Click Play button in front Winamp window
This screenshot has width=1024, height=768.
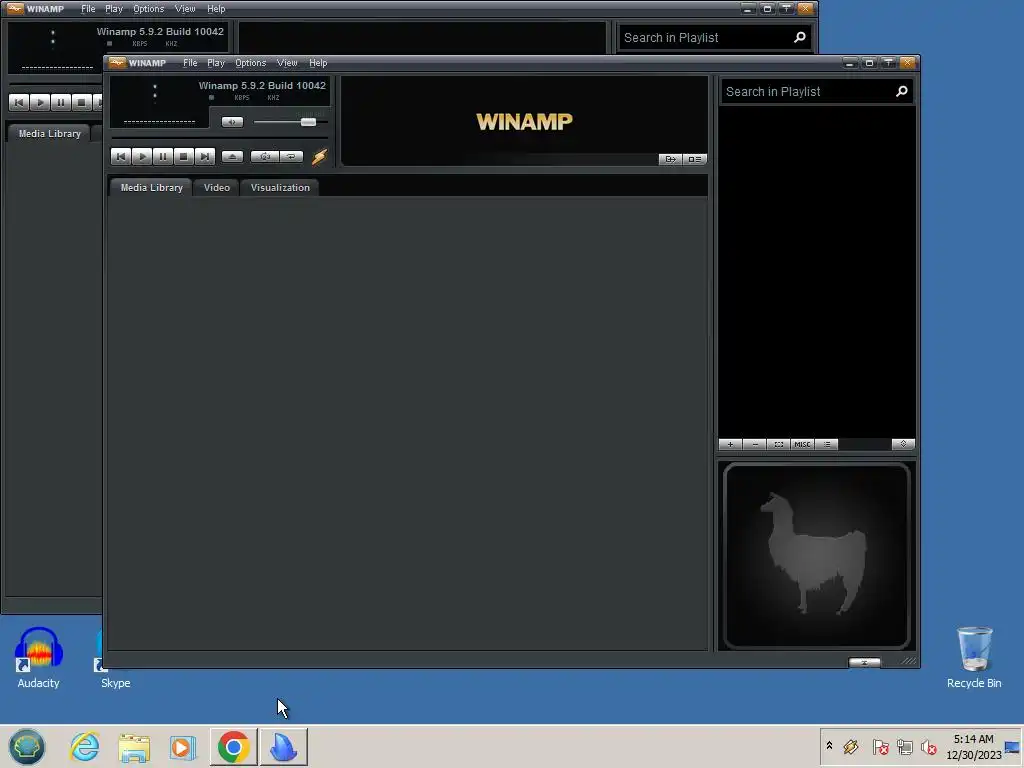point(142,157)
